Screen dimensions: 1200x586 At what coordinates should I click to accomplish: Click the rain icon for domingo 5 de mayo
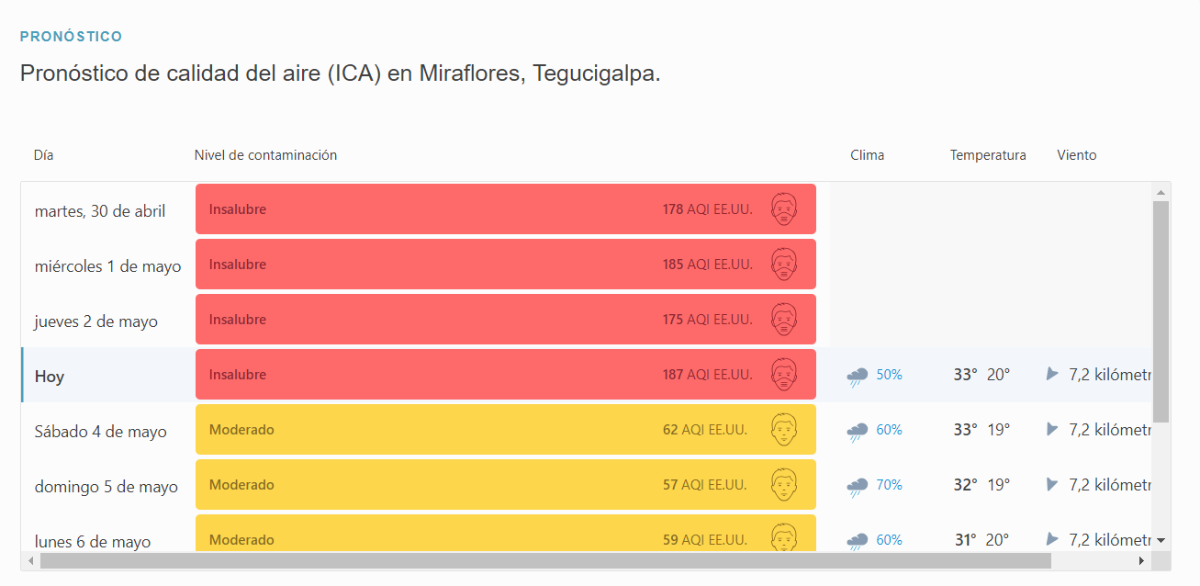coord(857,486)
